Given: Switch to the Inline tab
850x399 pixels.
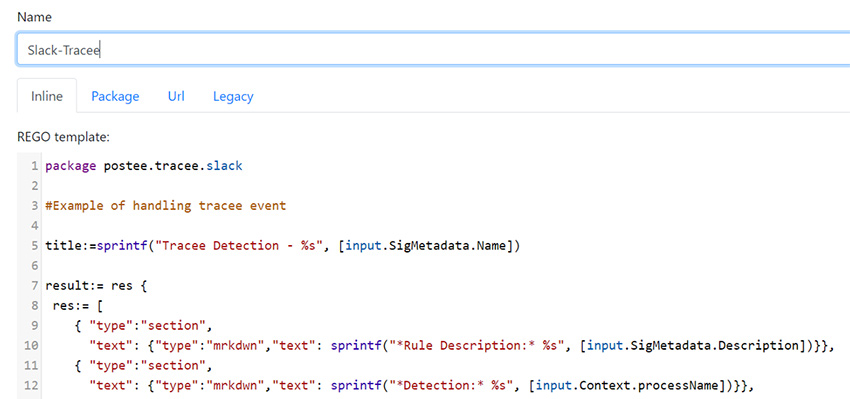Looking at the screenshot, I should click(47, 96).
